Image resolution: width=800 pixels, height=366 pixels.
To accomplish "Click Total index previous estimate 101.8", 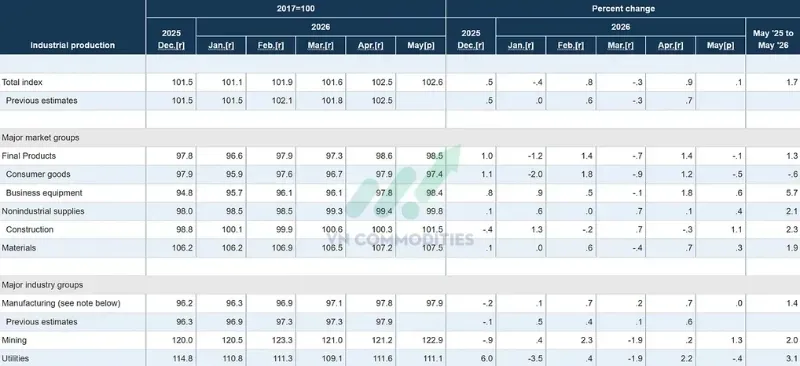I will tap(333, 101).
